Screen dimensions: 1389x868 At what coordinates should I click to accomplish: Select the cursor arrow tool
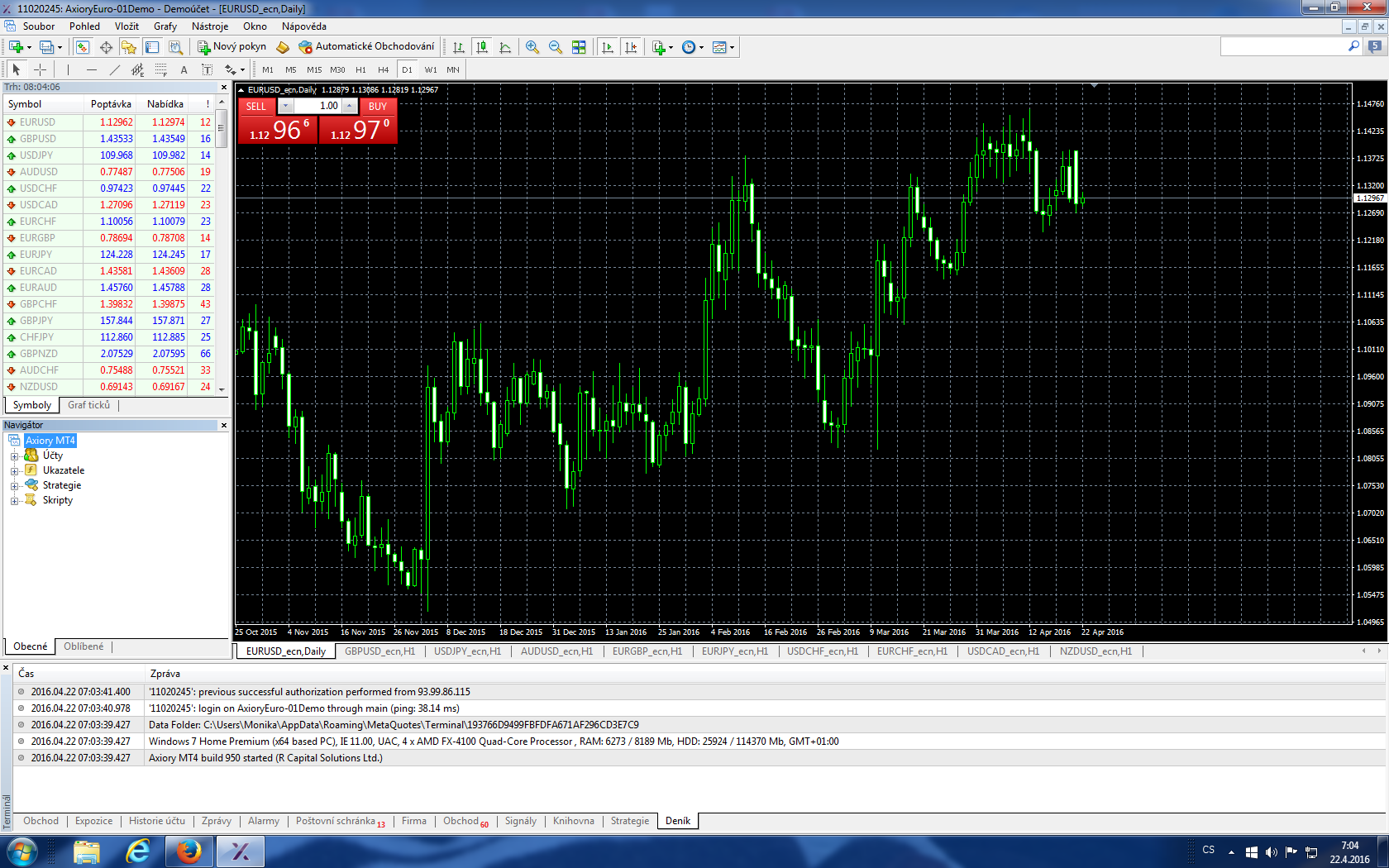click(x=16, y=69)
